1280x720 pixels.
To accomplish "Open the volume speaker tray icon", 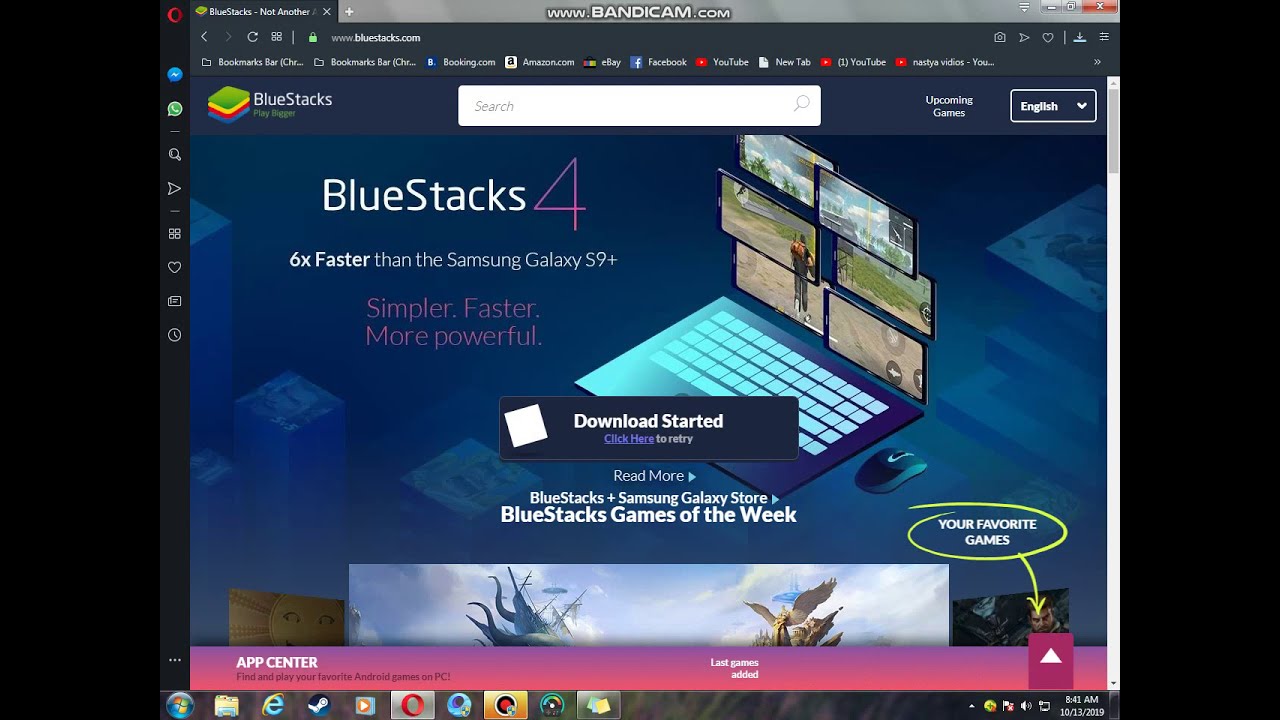I will coord(1026,706).
